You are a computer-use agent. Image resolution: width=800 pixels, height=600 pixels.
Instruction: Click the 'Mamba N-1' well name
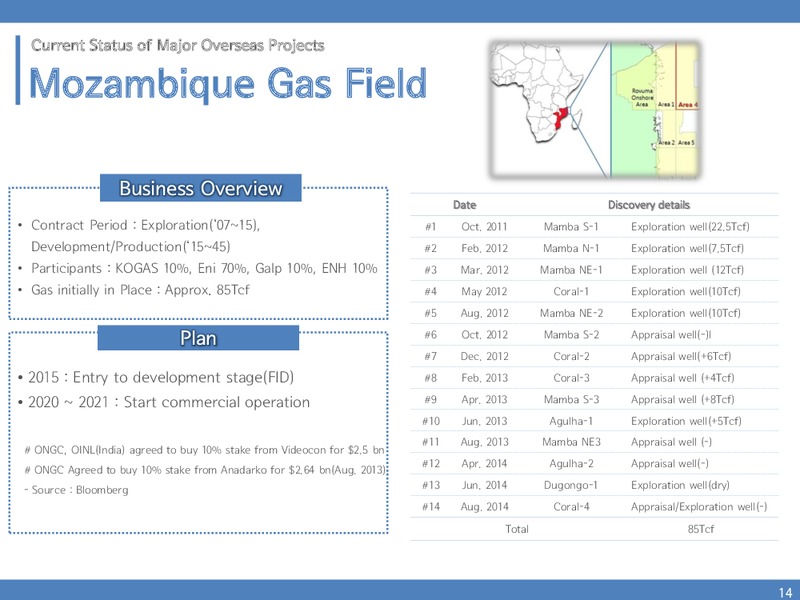pos(571,248)
